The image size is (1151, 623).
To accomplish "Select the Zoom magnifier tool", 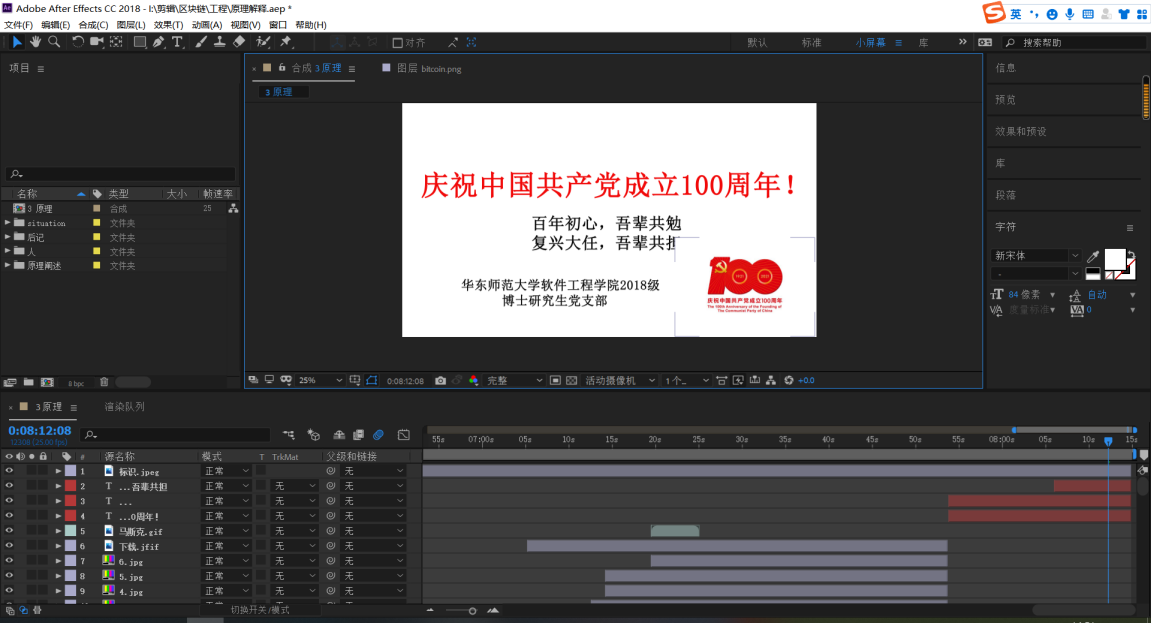I will click(x=54, y=42).
